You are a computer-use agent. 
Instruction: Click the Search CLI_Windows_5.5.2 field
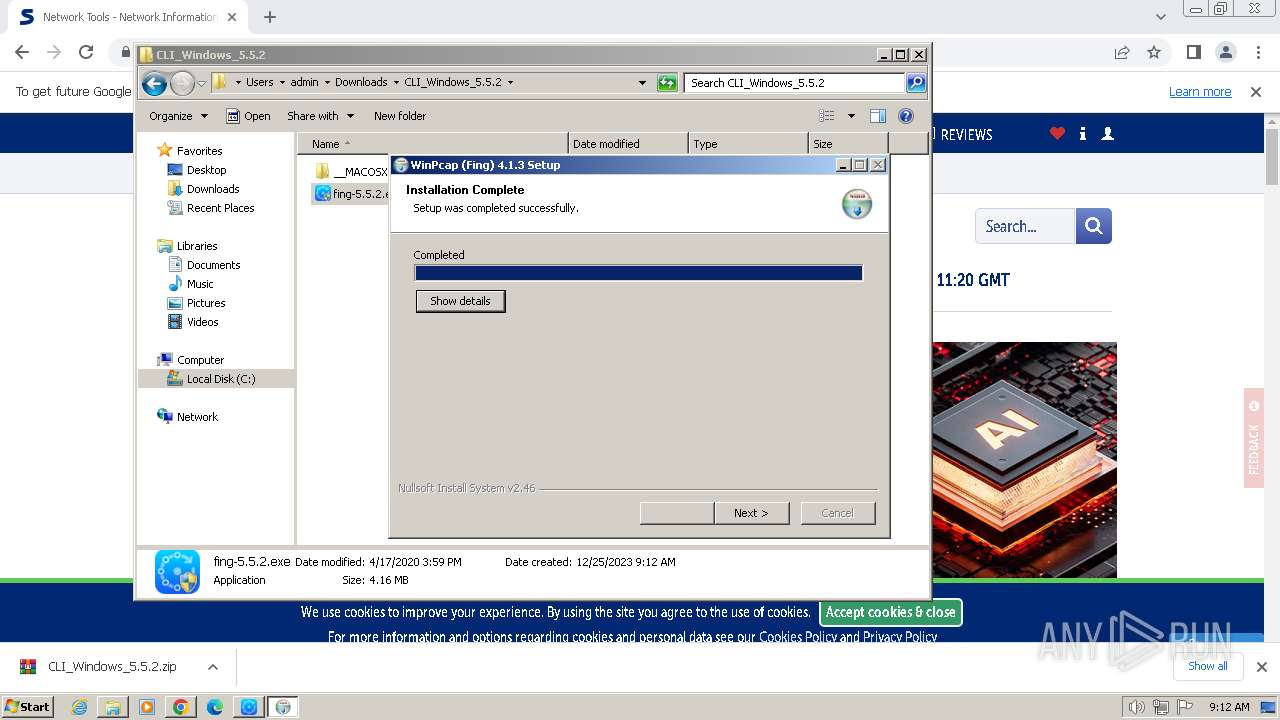pos(795,83)
